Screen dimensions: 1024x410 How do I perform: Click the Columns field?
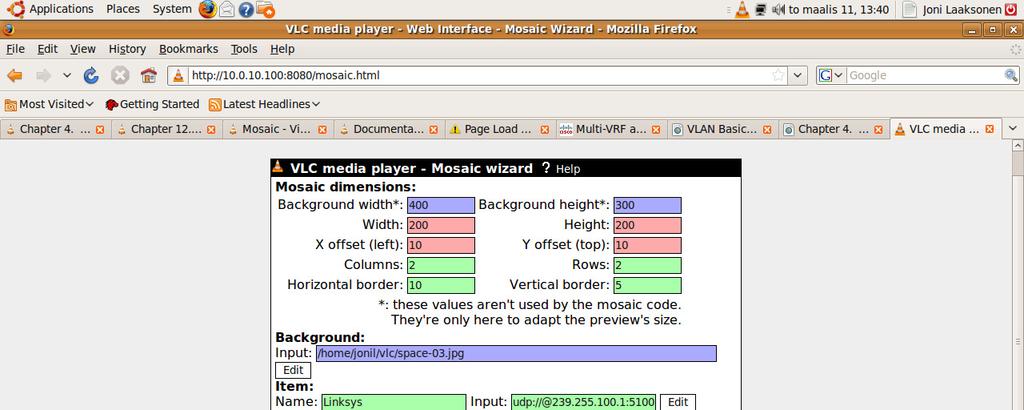click(x=441, y=266)
